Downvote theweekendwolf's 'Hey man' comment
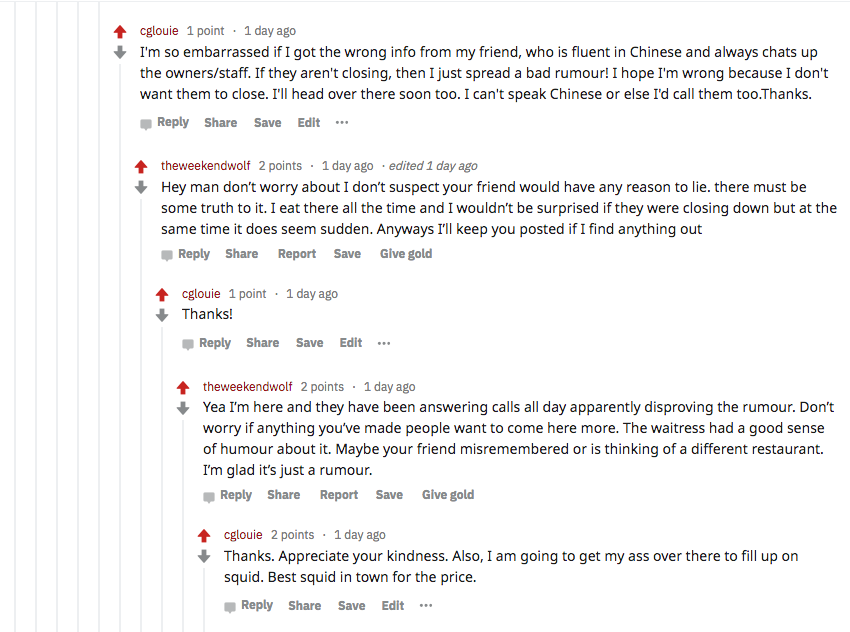 141,187
